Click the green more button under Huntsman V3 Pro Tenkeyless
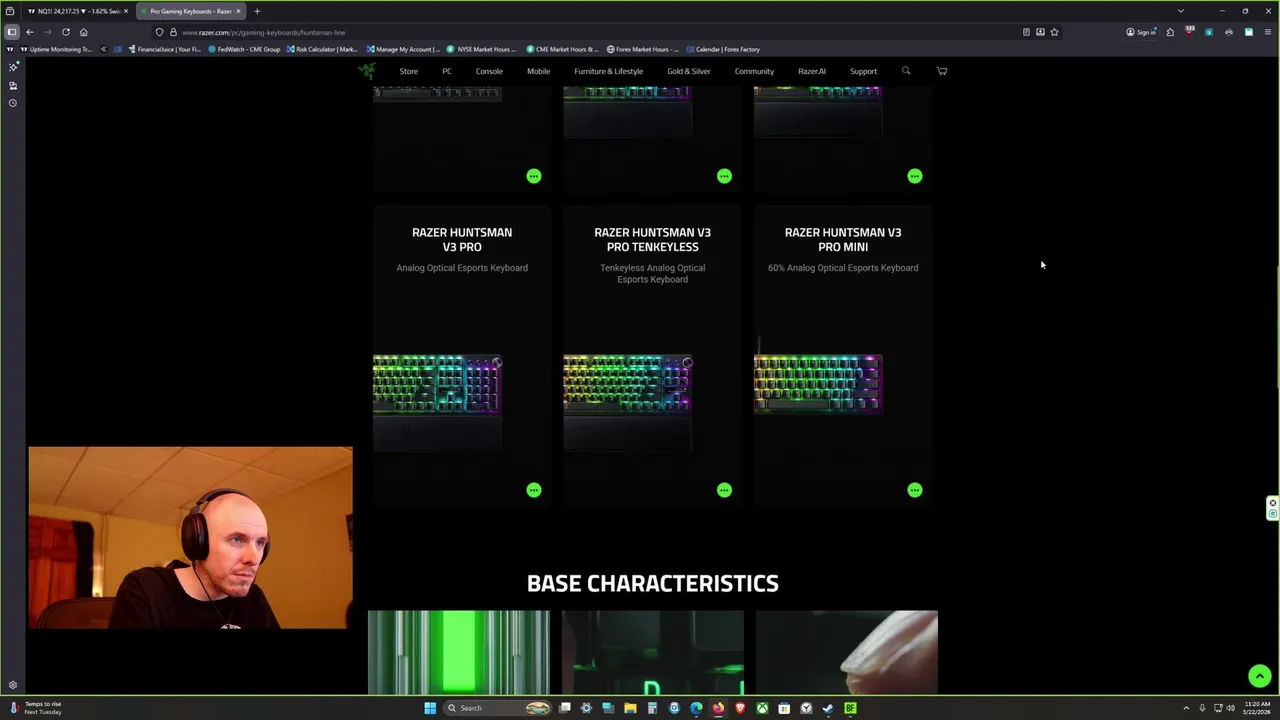 click(x=724, y=490)
